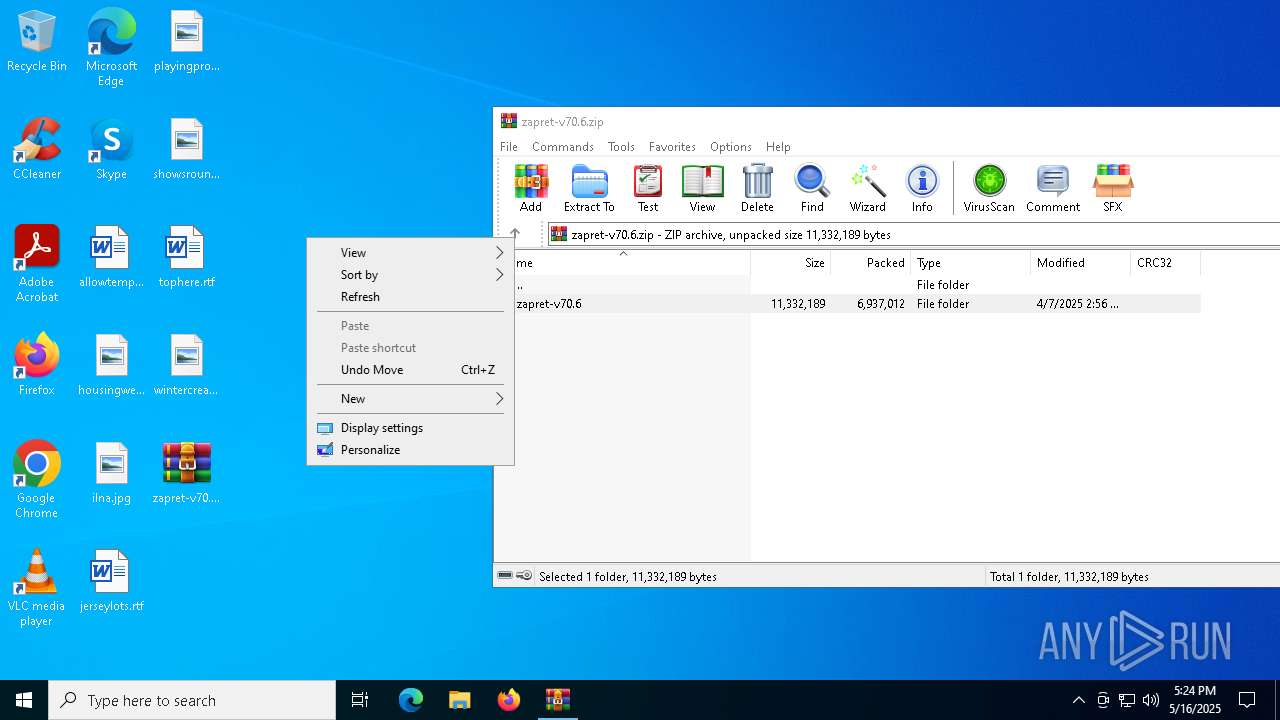The width and height of the screenshot is (1280, 720).
Task: Select the zapret-v70 archive on desktop
Action: (186, 474)
